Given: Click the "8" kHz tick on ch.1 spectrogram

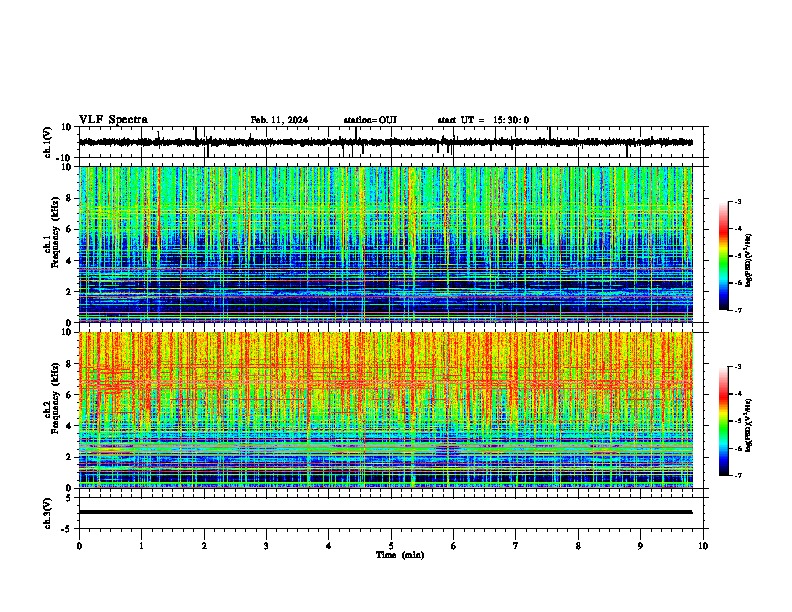Looking at the screenshot, I should (x=70, y=198).
